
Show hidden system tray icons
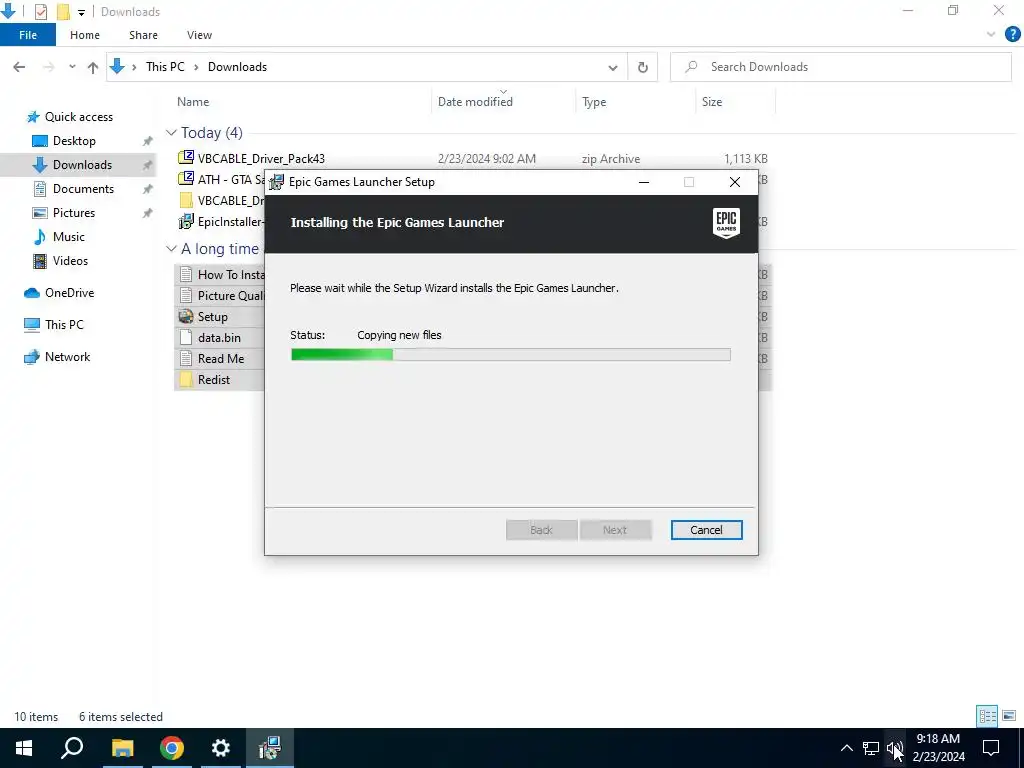(846, 748)
